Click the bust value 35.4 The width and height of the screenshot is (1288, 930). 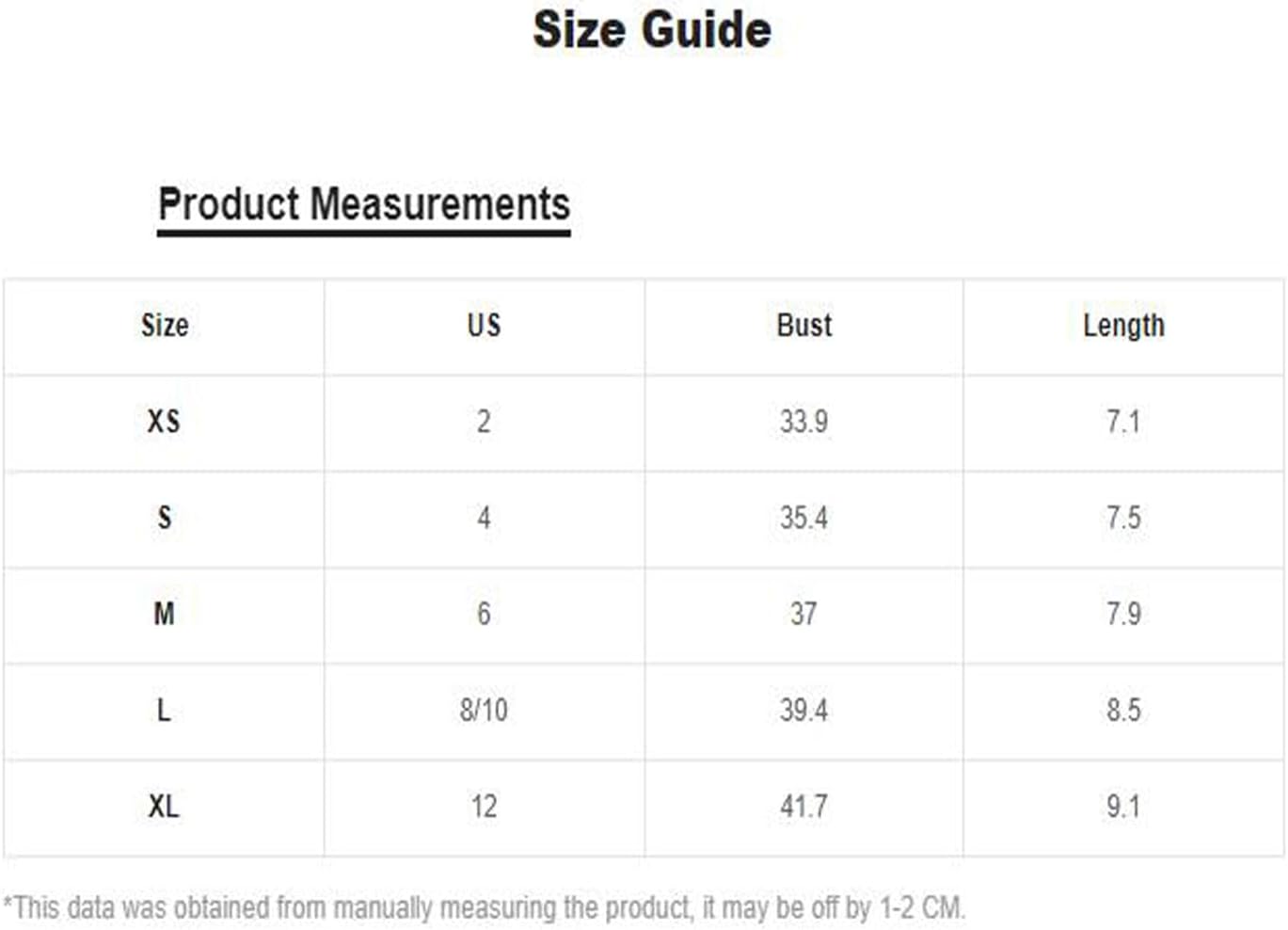pyautogui.click(x=803, y=518)
